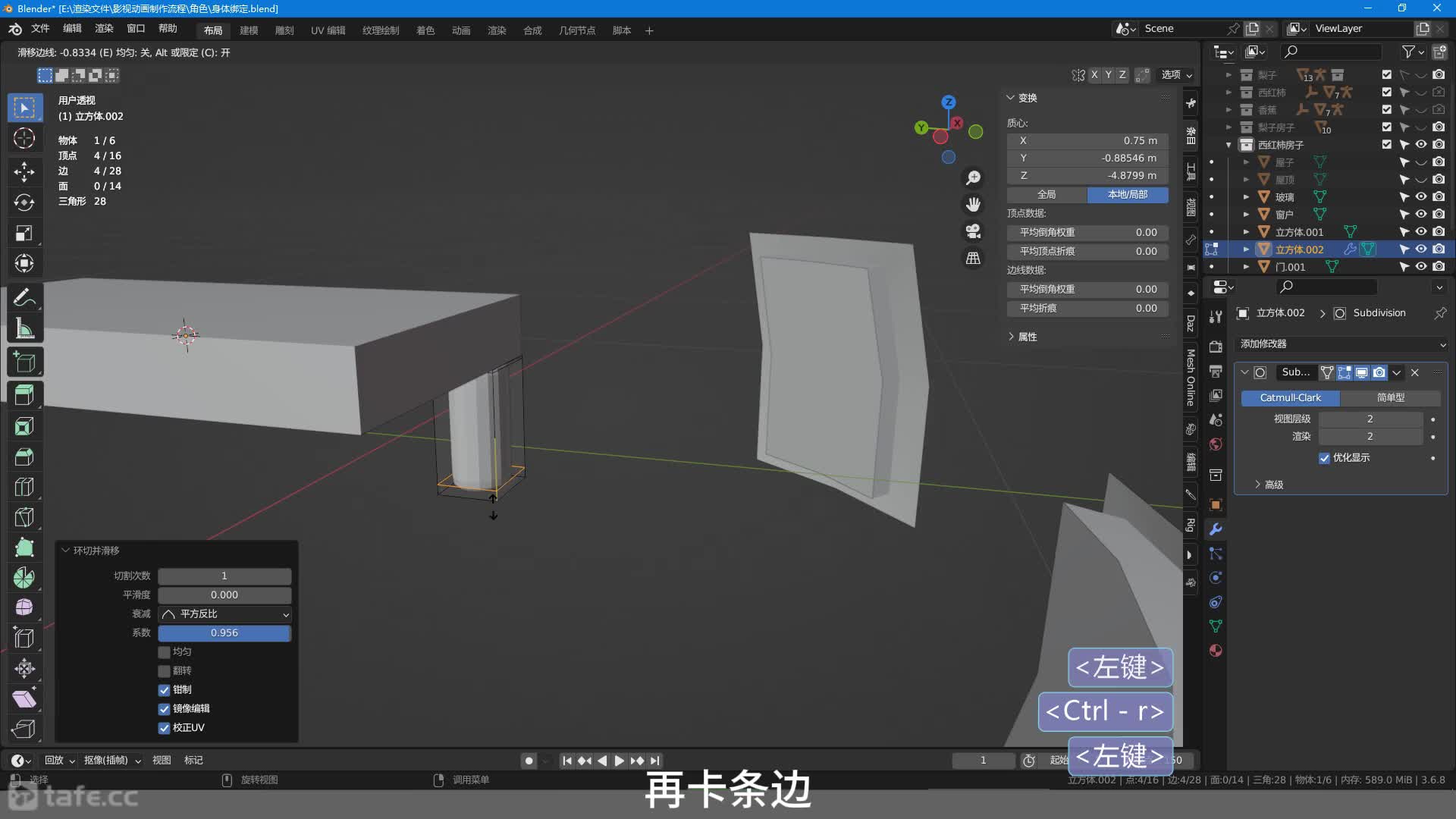Screen dimensions: 1456x819
Task: Click the 平滑度 slider field
Action: [x=224, y=595]
